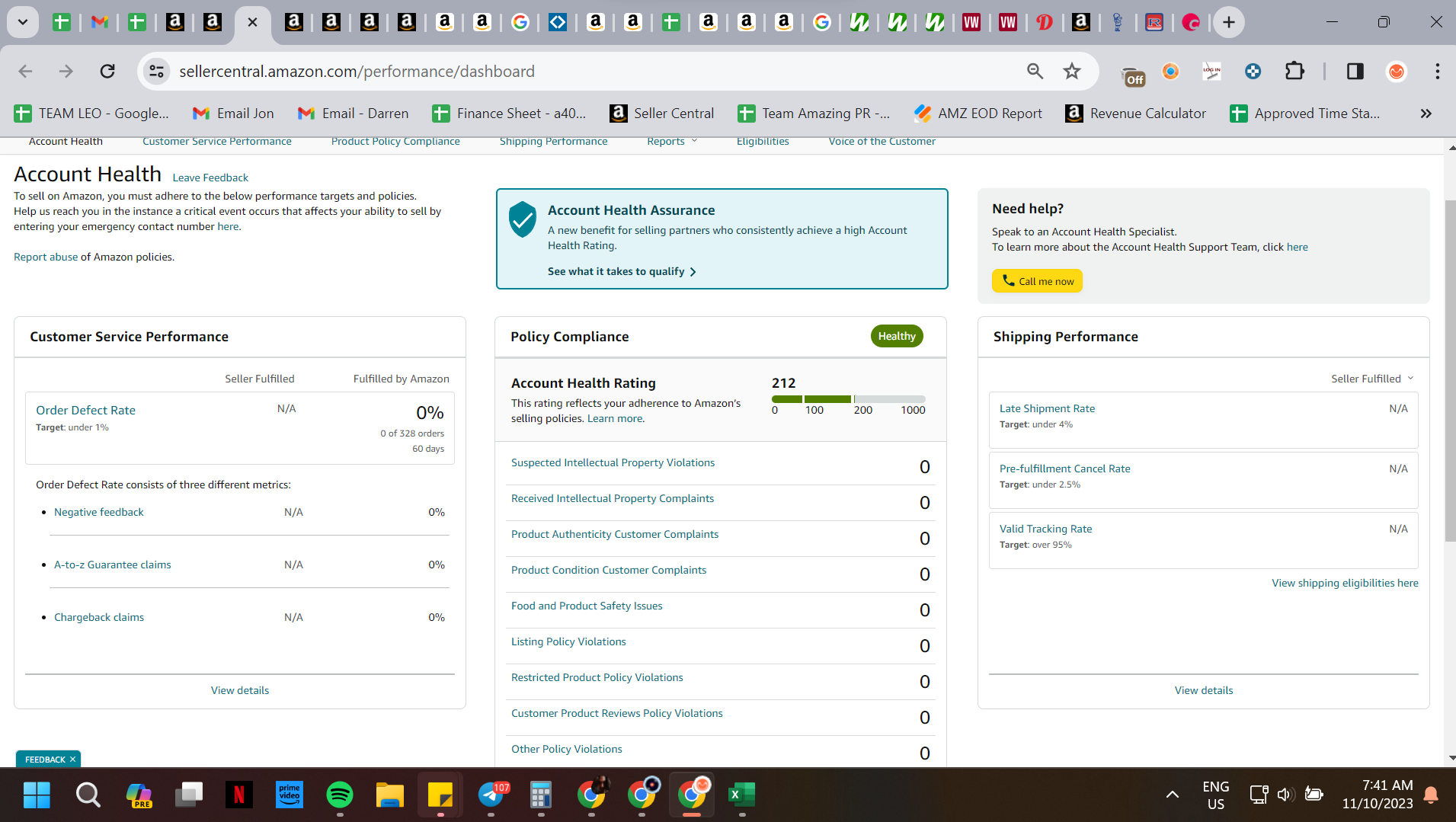Screen dimensions: 1456x822
Task: Open the Email Jon bookmark
Action: (x=233, y=114)
